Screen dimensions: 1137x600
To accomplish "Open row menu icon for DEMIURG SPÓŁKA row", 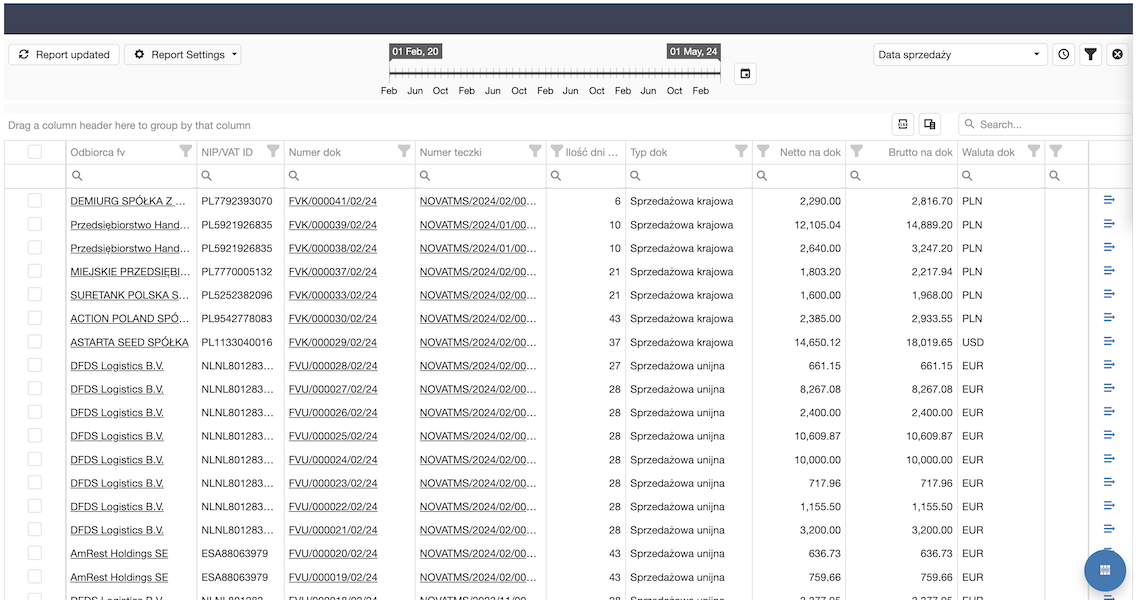I will (1109, 200).
